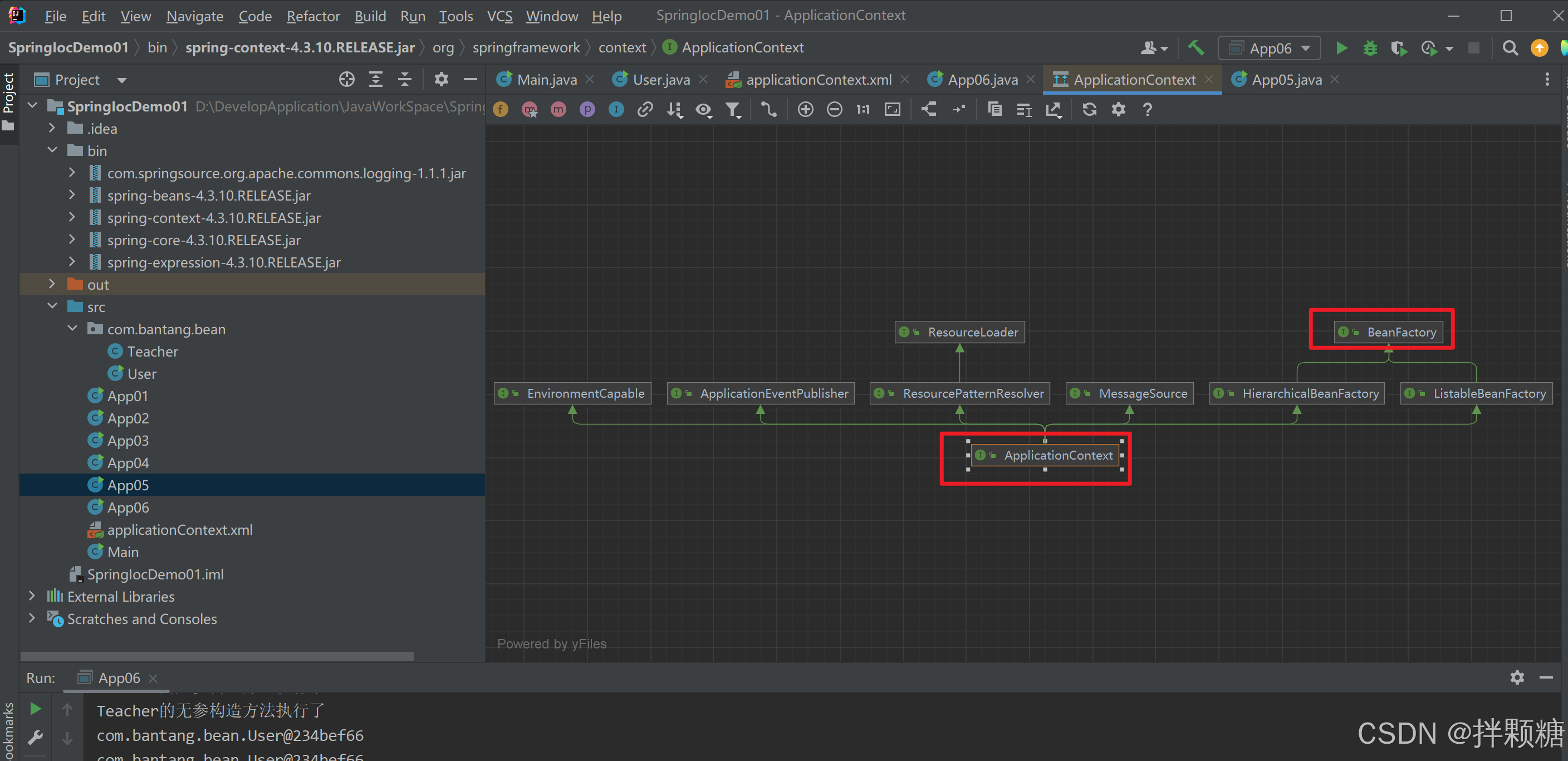1568x761 pixels.
Task: Click project tree horizontal scrollbar
Action: coord(217,656)
